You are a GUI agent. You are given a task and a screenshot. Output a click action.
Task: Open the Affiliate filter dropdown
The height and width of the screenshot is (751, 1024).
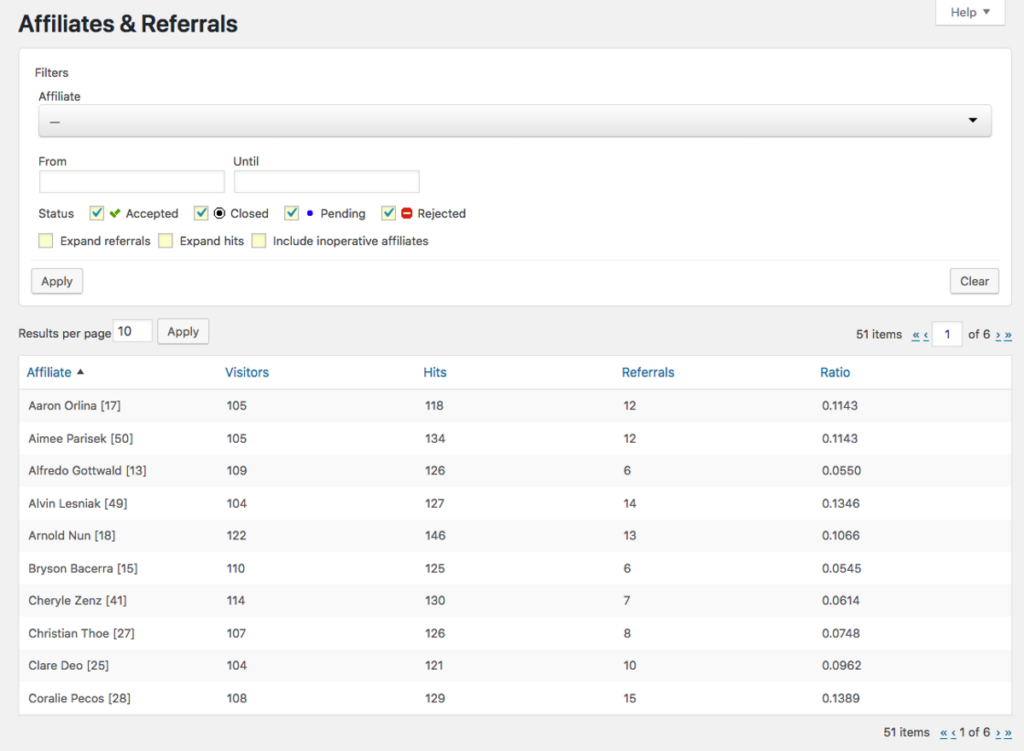click(515, 121)
